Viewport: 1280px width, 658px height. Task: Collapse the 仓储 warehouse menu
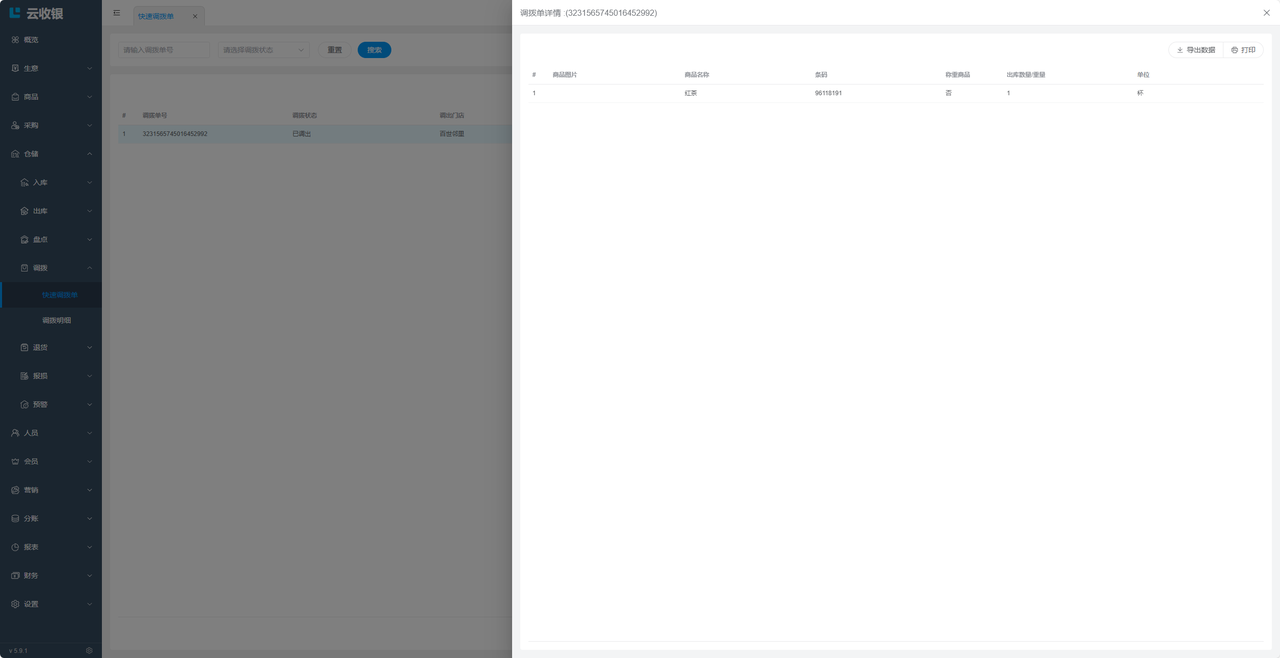[x=89, y=154]
